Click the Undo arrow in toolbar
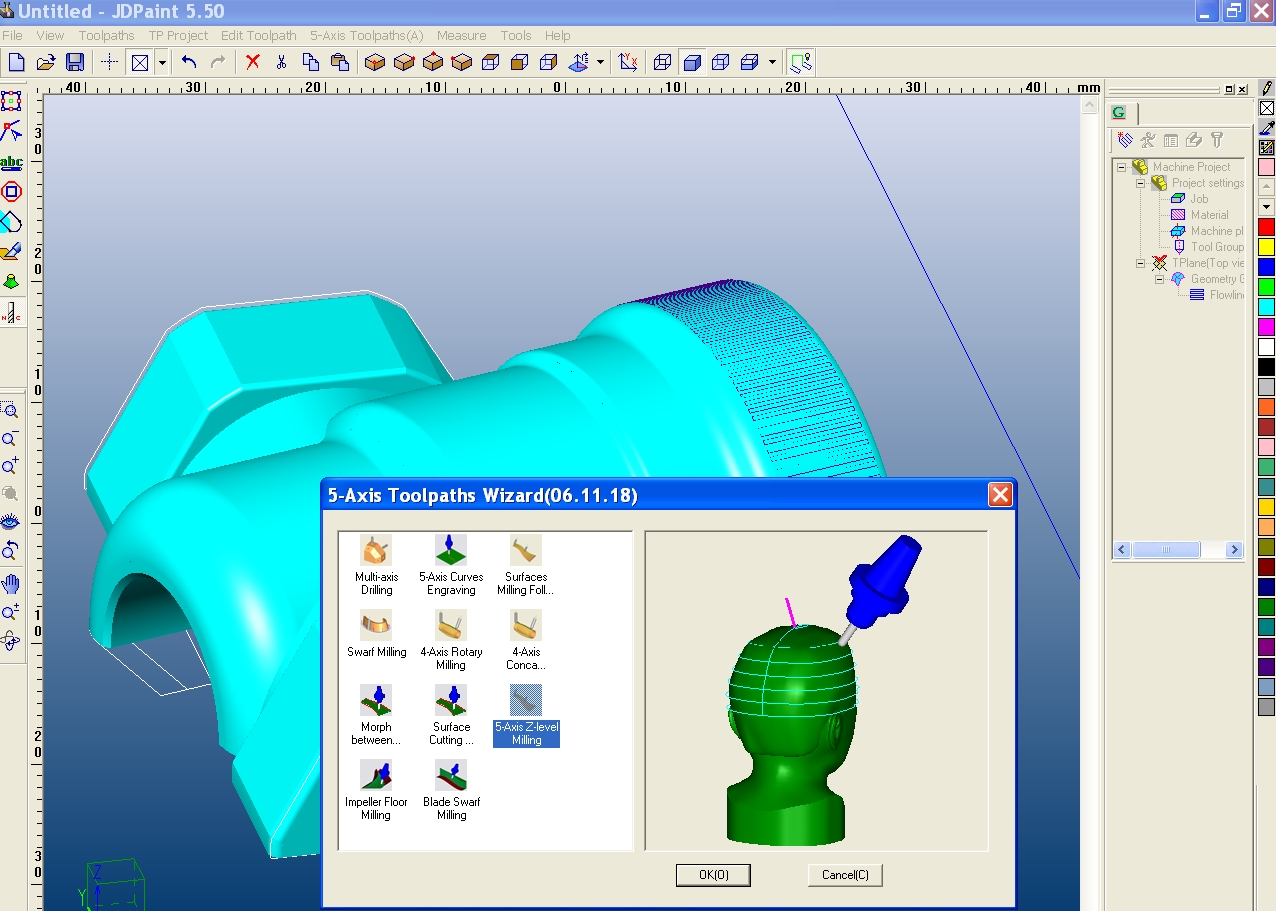Screen dimensions: 1276x911 [189, 62]
